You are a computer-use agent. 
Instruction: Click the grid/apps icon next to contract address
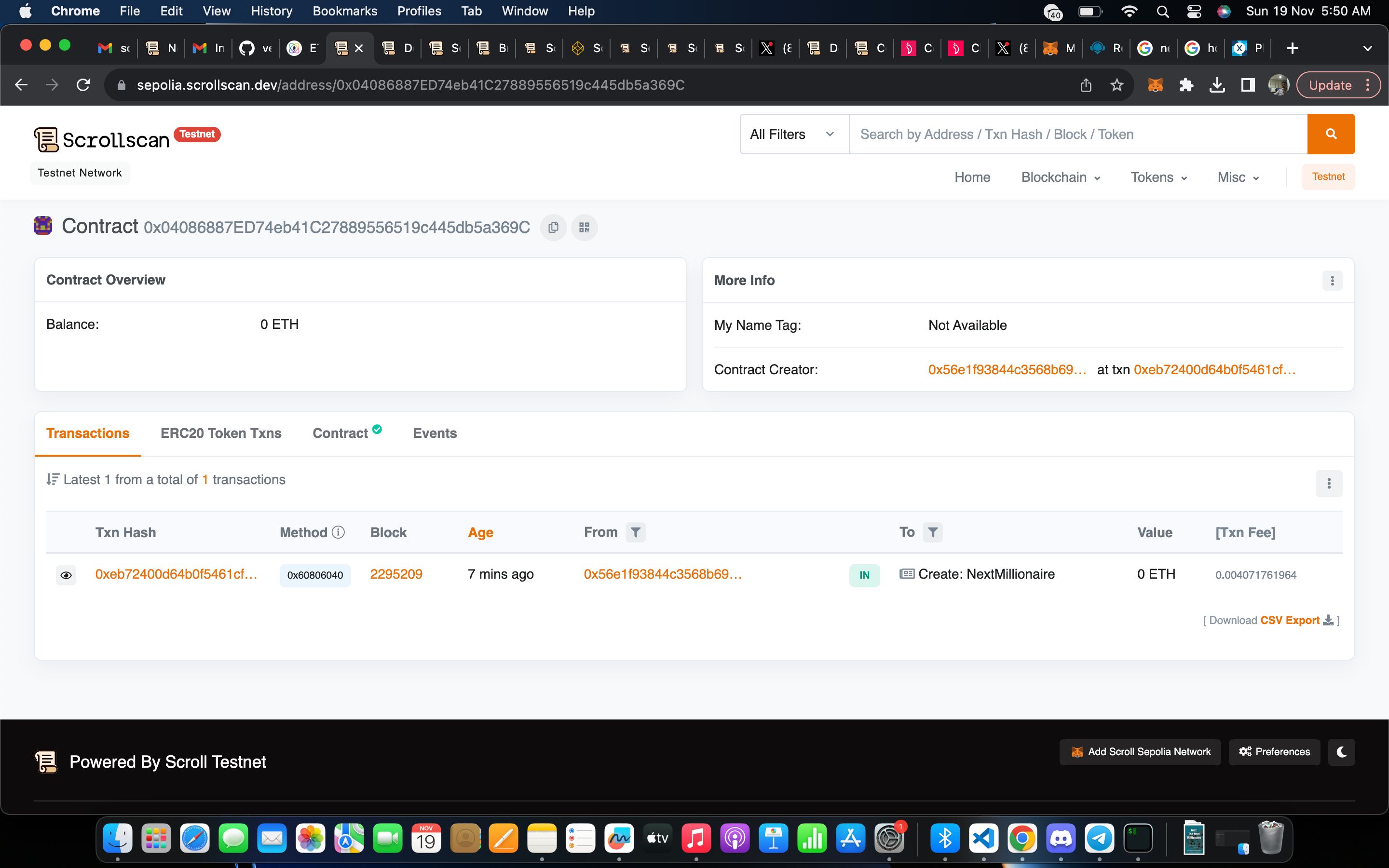point(584,227)
